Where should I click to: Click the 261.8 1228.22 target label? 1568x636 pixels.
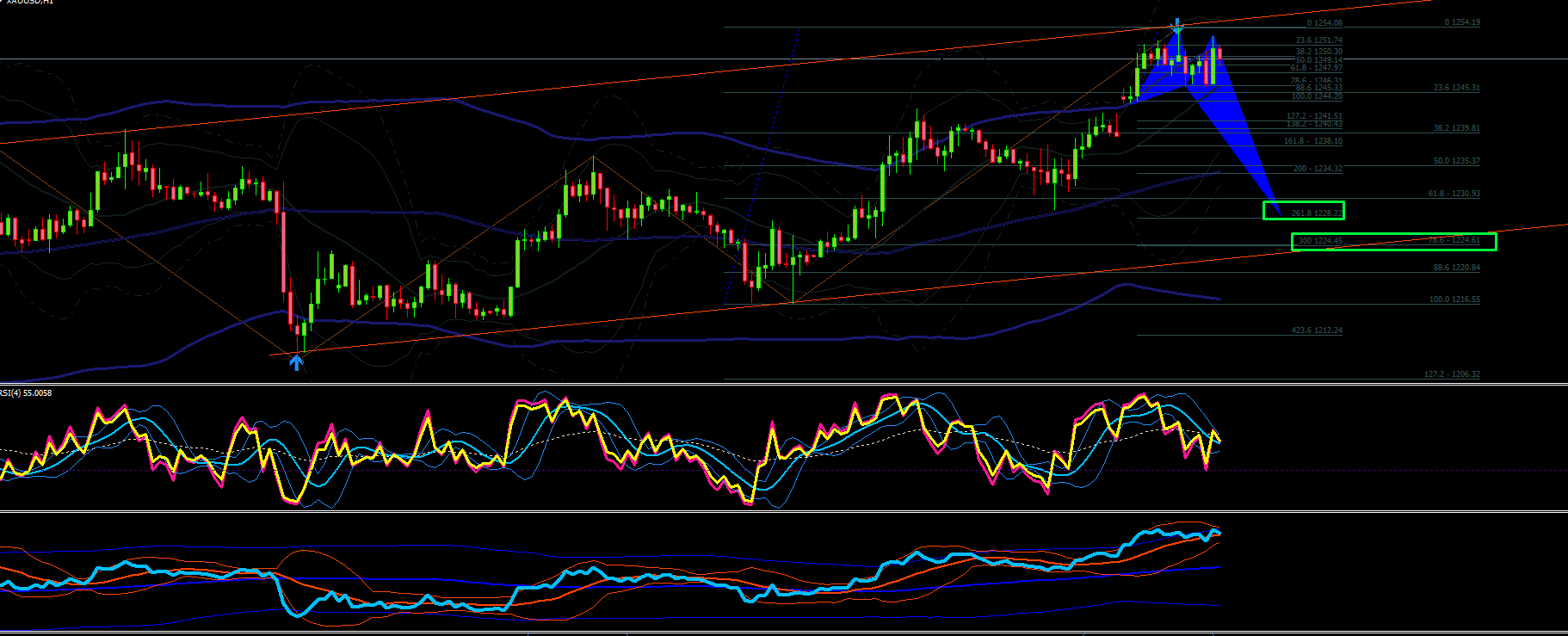1317,213
